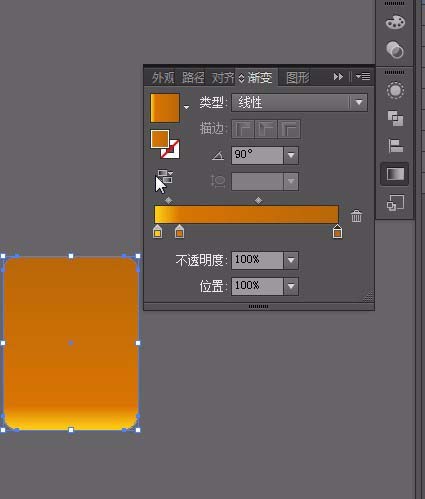This screenshot has width=425, height=499.
Task: Click the top center handle of rectangle
Action: (x=71, y=256)
